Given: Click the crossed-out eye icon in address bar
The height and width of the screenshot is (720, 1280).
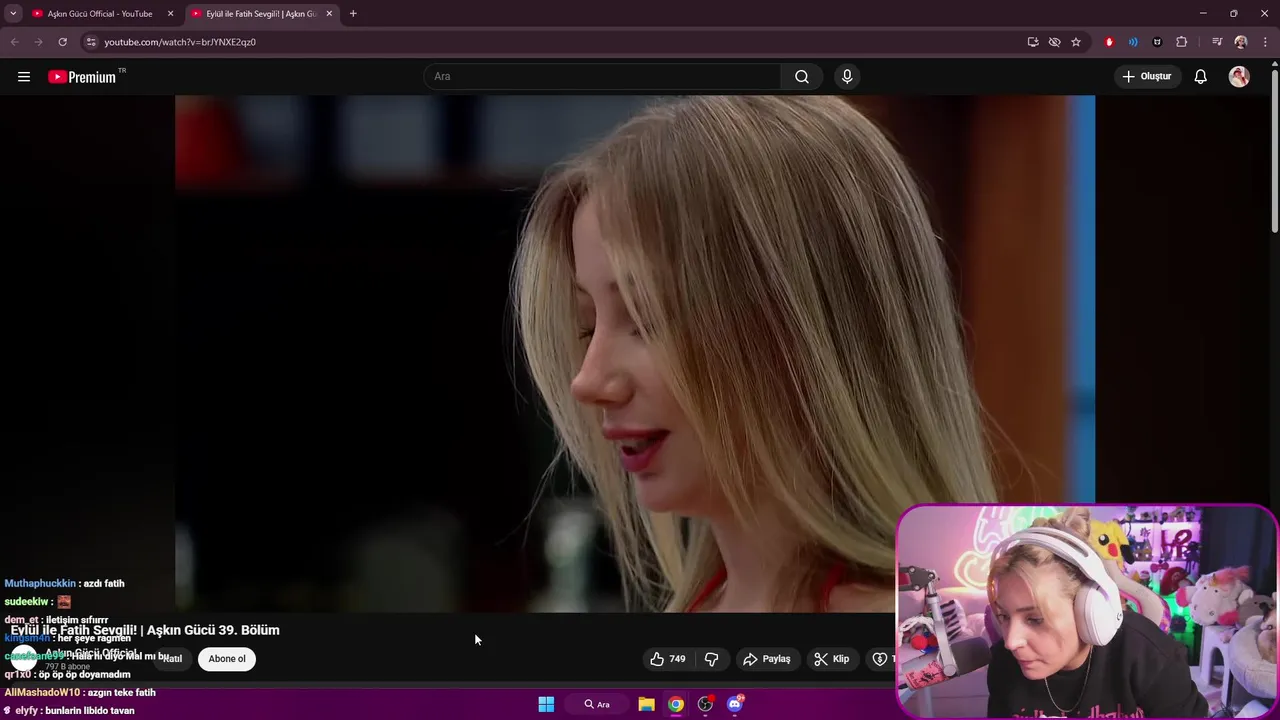Looking at the screenshot, I should [x=1054, y=42].
